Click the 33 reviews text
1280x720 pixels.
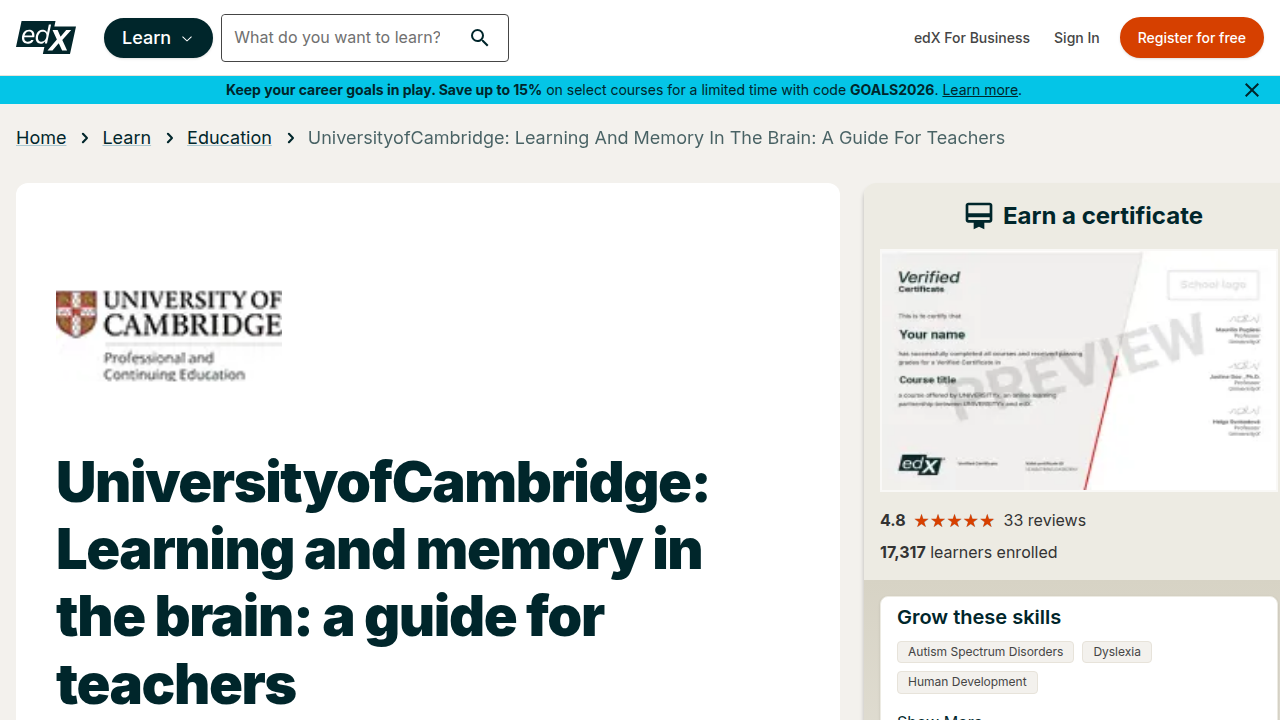(1045, 521)
